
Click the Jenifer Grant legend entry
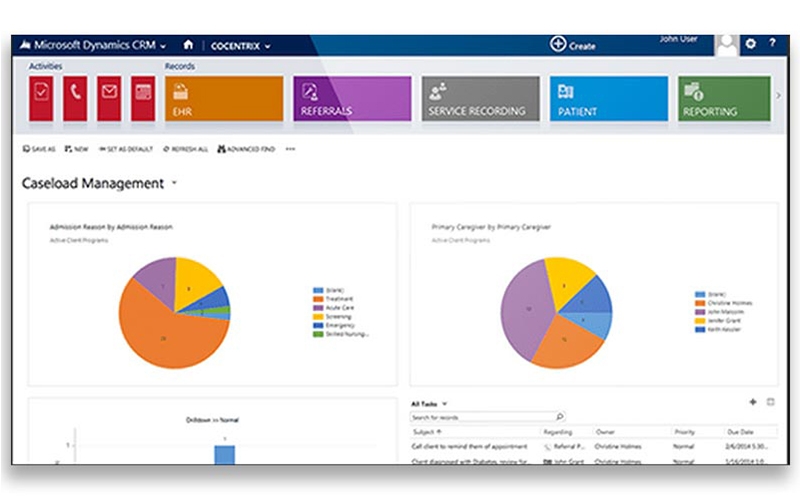coord(718,320)
